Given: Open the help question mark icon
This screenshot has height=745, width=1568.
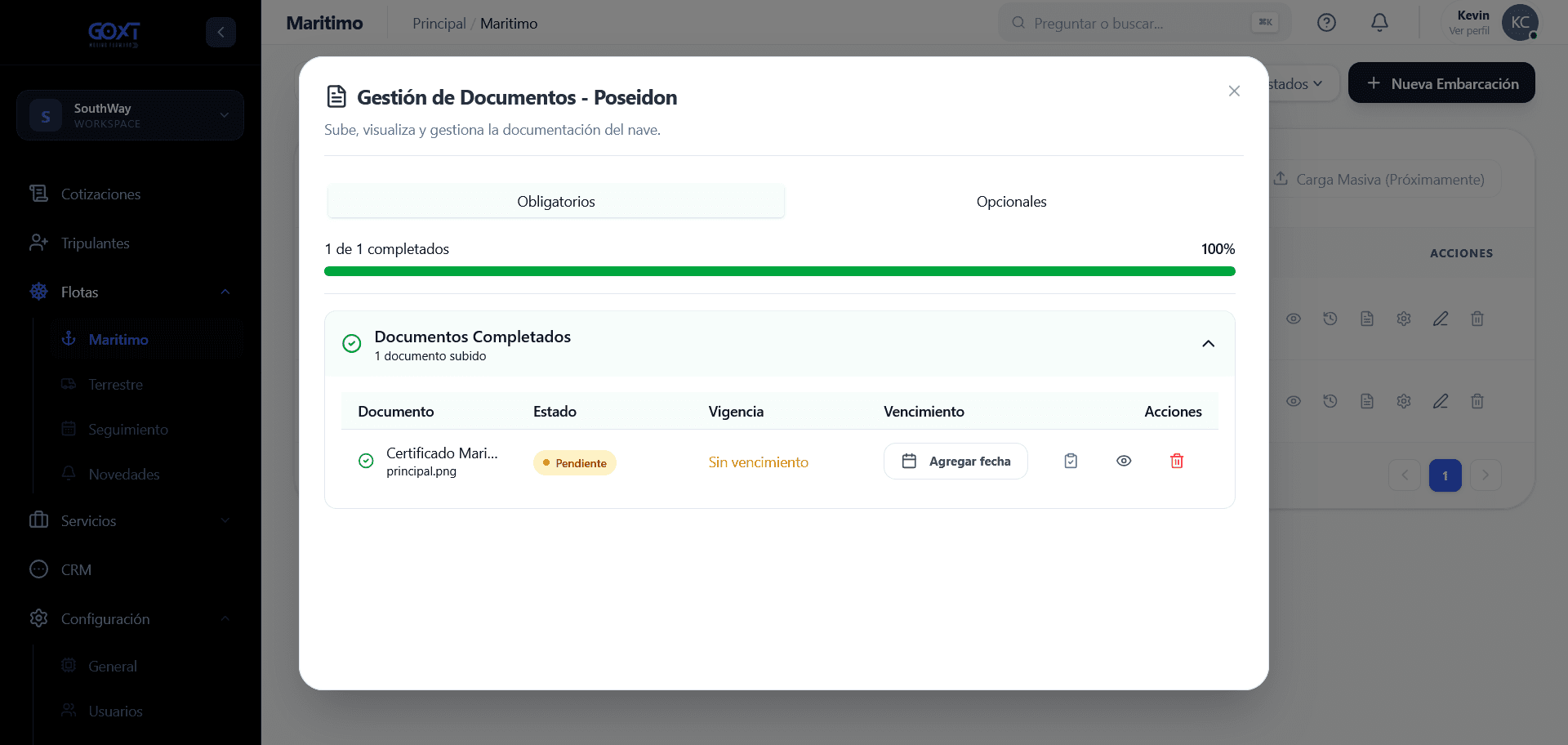Looking at the screenshot, I should (x=1326, y=23).
